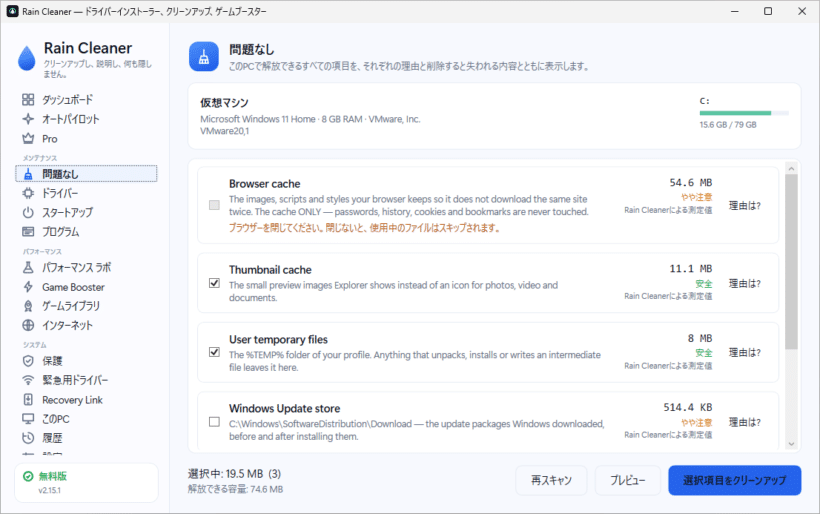Uncheck the Thumbnail cache checkbox

214,283
